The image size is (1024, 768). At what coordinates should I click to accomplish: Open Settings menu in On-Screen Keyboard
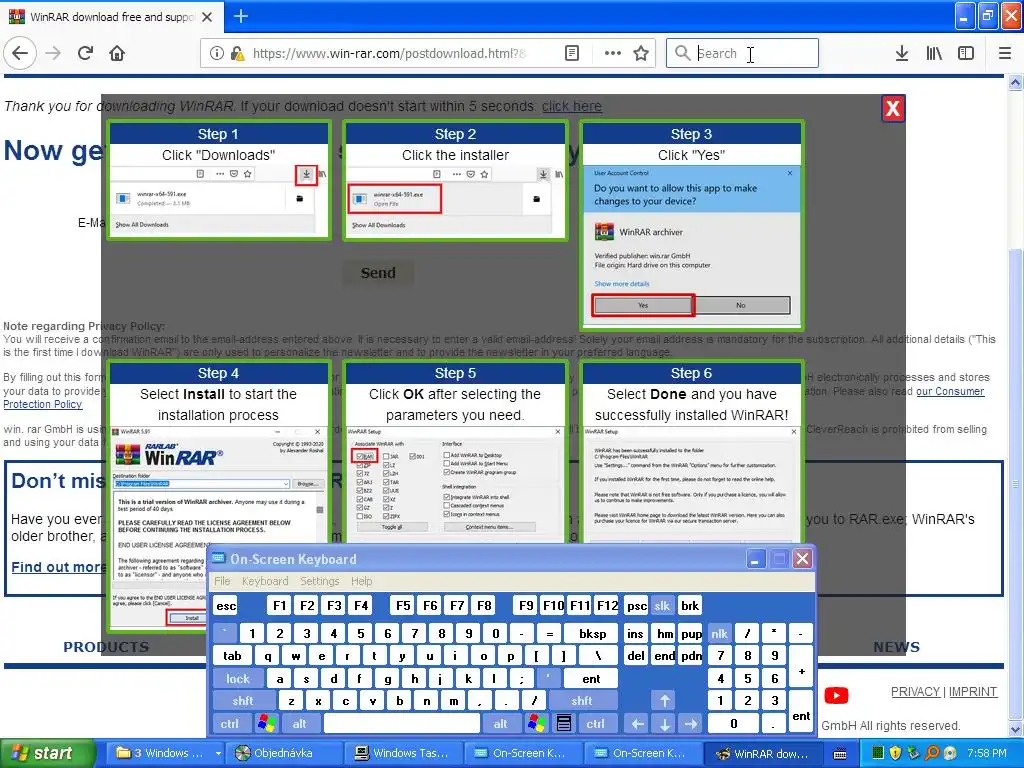[x=319, y=581]
